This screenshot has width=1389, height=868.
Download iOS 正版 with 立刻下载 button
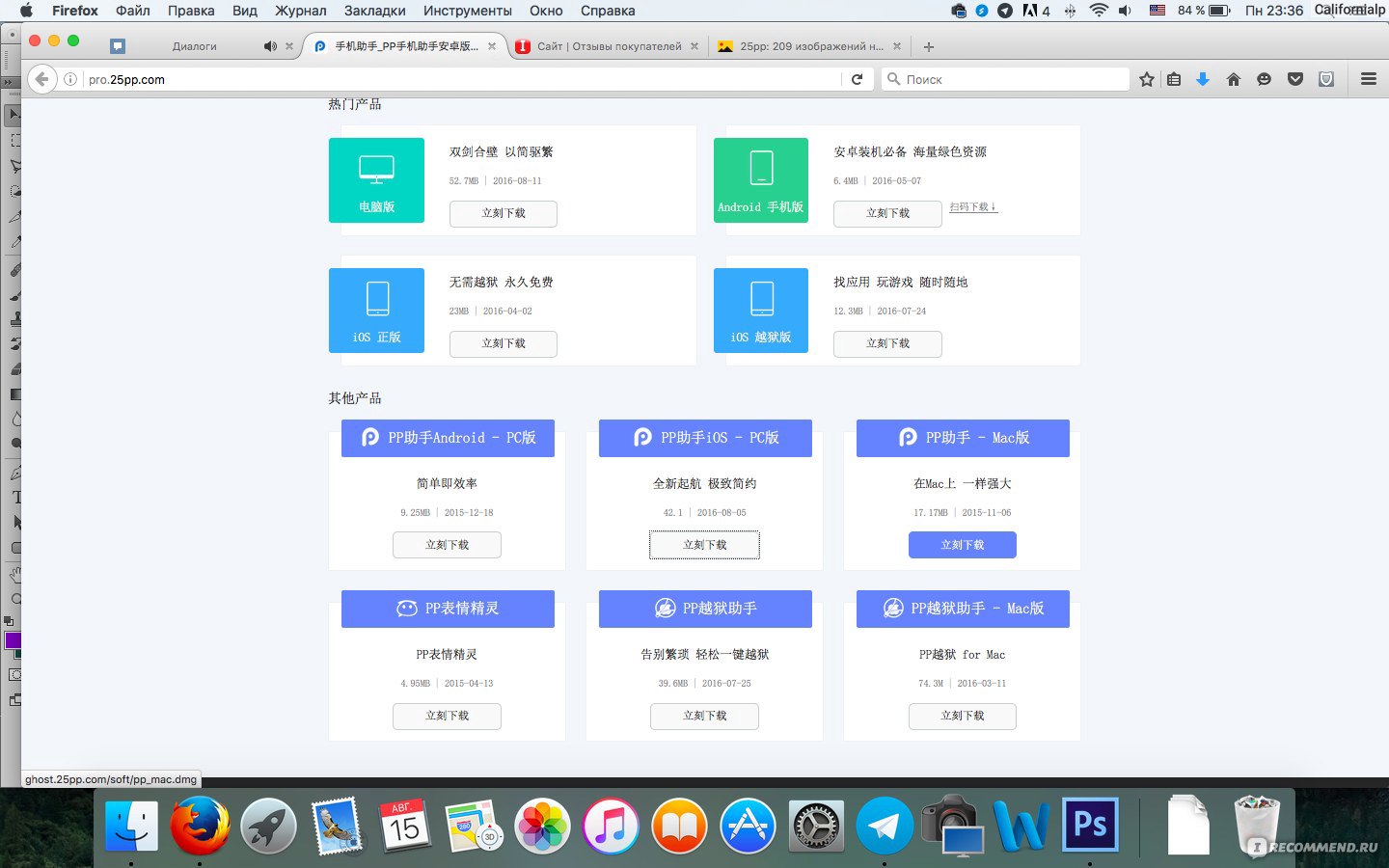504,343
